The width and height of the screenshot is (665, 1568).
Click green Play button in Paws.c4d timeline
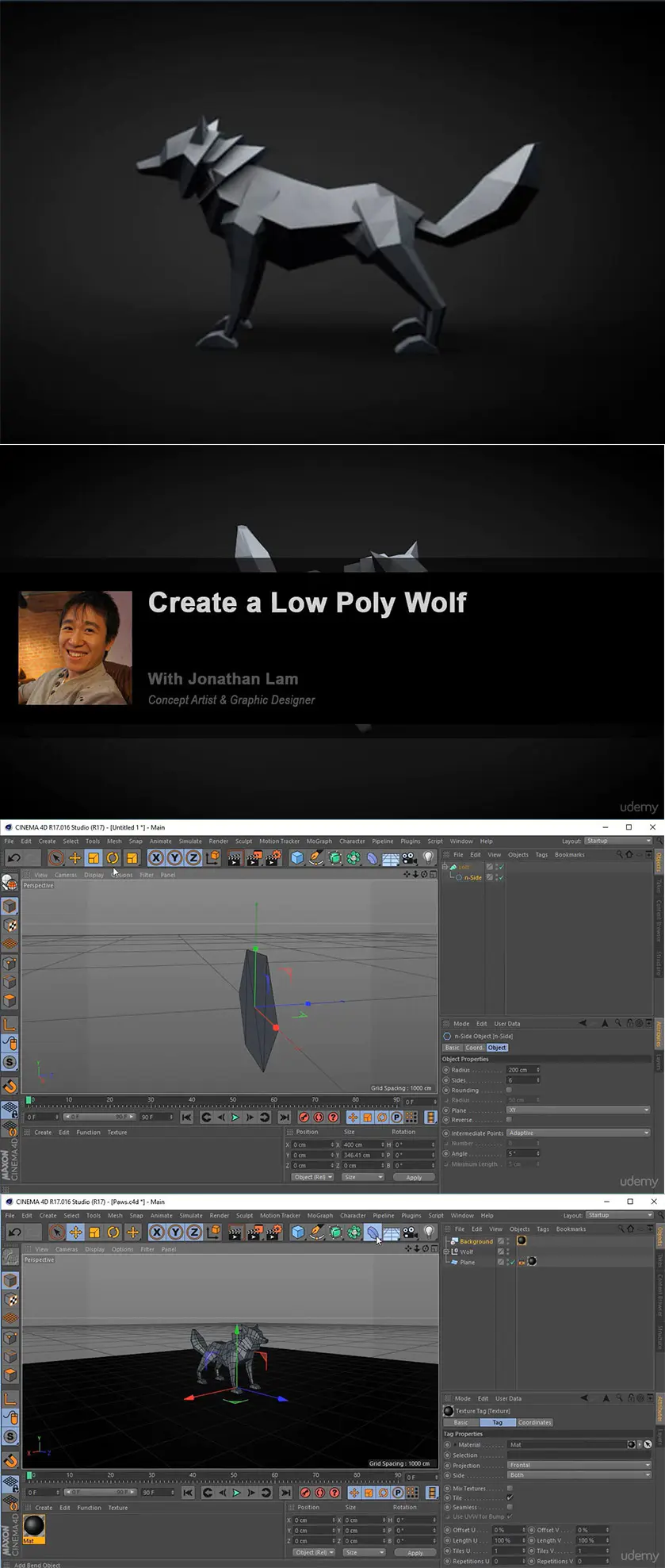[235, 1492]
